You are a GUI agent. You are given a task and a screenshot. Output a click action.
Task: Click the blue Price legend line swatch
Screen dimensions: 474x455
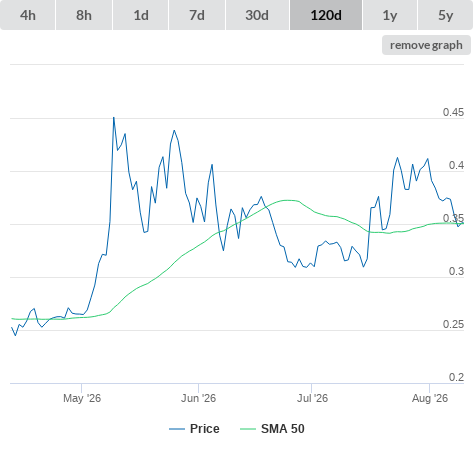[x=177, y=429]
